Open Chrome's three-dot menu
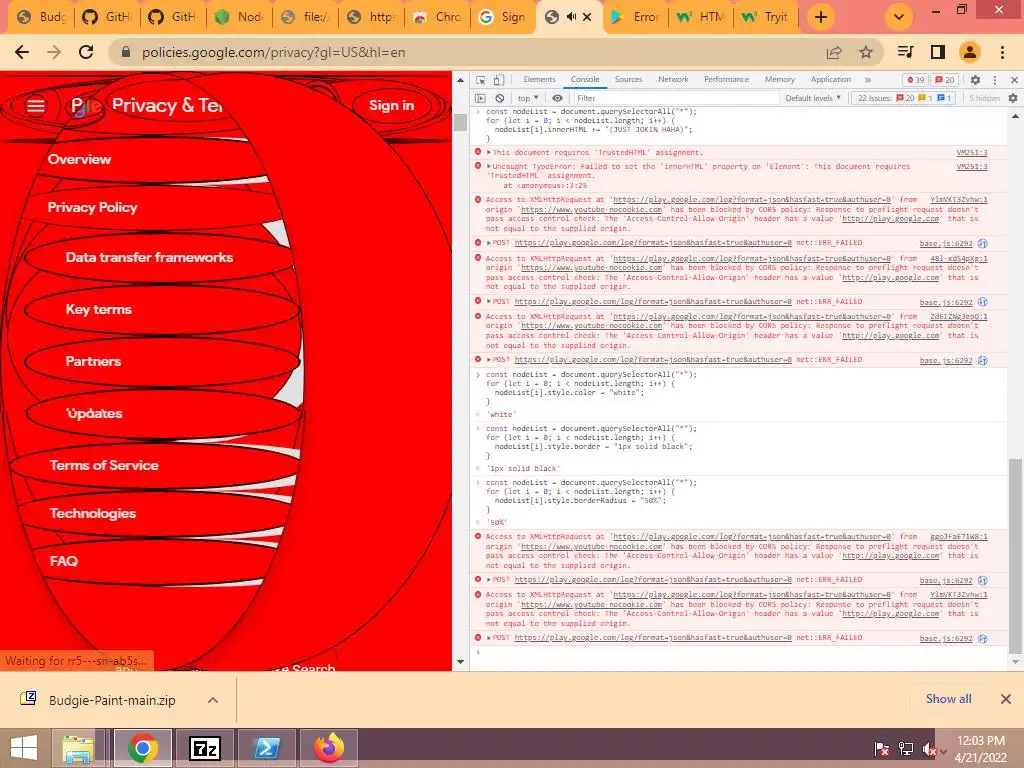 point(1002,52)
